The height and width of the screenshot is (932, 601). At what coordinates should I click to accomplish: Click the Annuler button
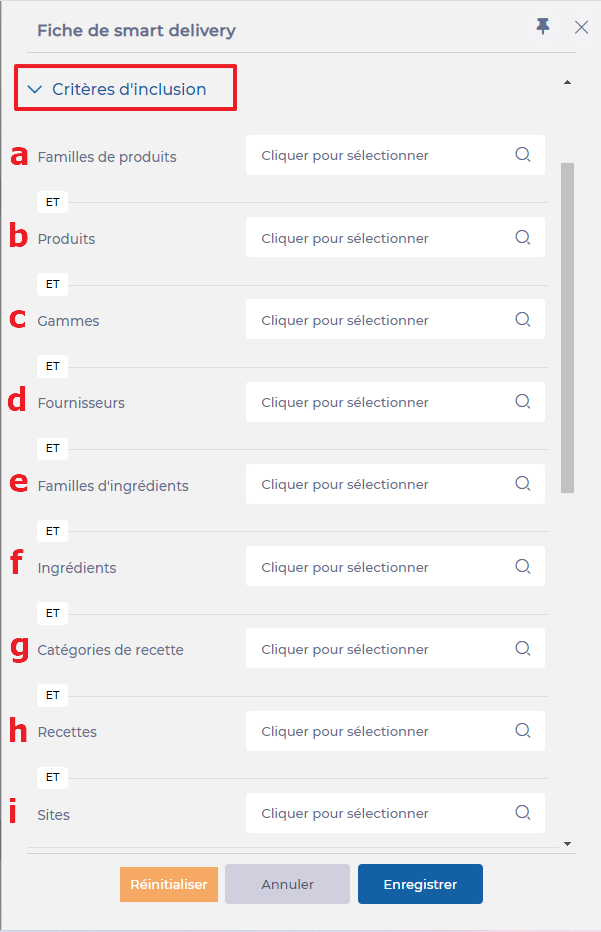tap(287, 884)
